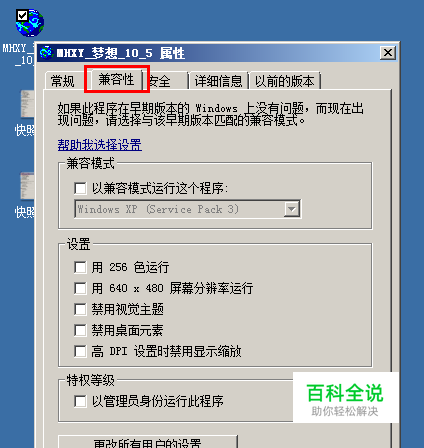Image resolution: width=424 pixels, height=448 pixels.
Task: Go to the 详细信息 tab
Action: [x=218, y=81]
